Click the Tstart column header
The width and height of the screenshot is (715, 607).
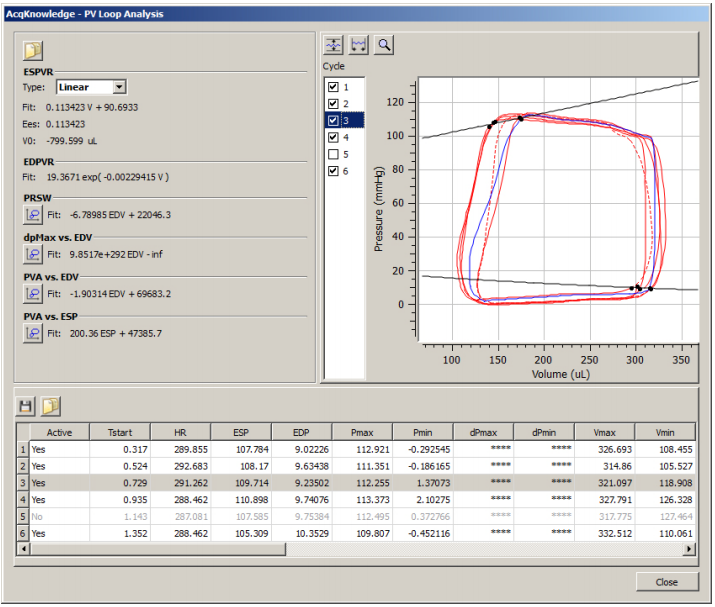pos(118,432)
